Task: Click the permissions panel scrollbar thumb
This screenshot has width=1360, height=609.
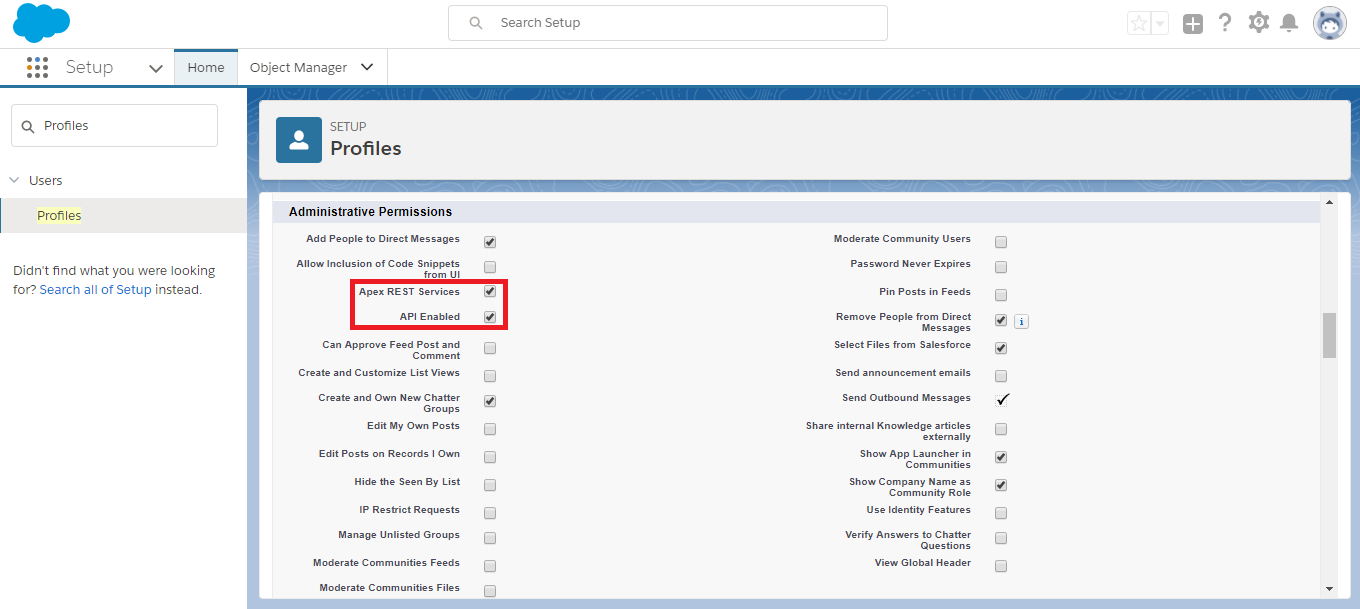Action: 1329,335
